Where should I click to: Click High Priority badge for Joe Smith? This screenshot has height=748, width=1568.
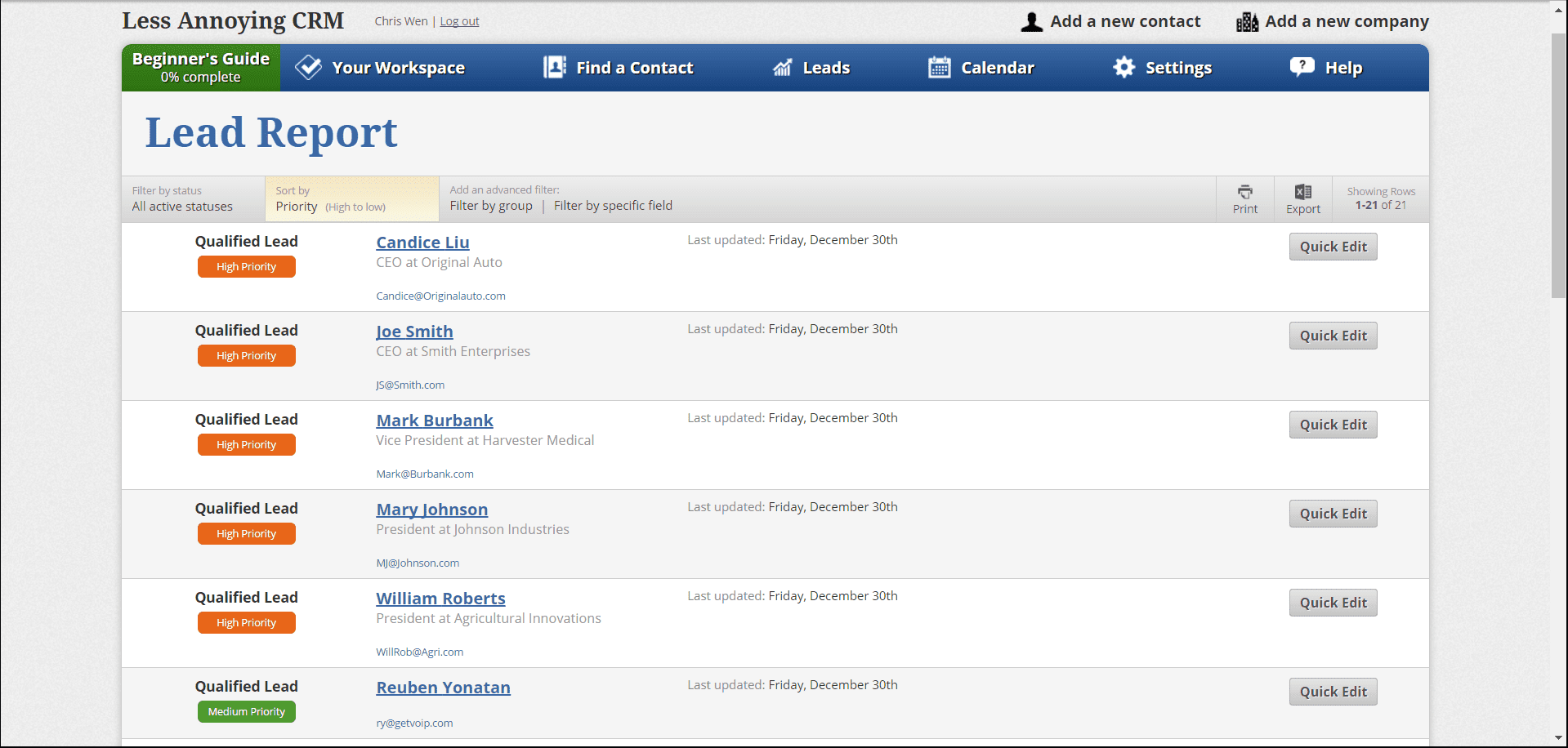point(246,356)
